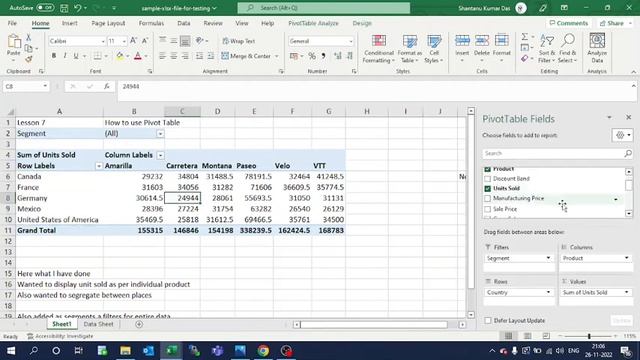Open Format as Table gallery
This screenshot has width=640, height=360.
click(x=409, y=49)
